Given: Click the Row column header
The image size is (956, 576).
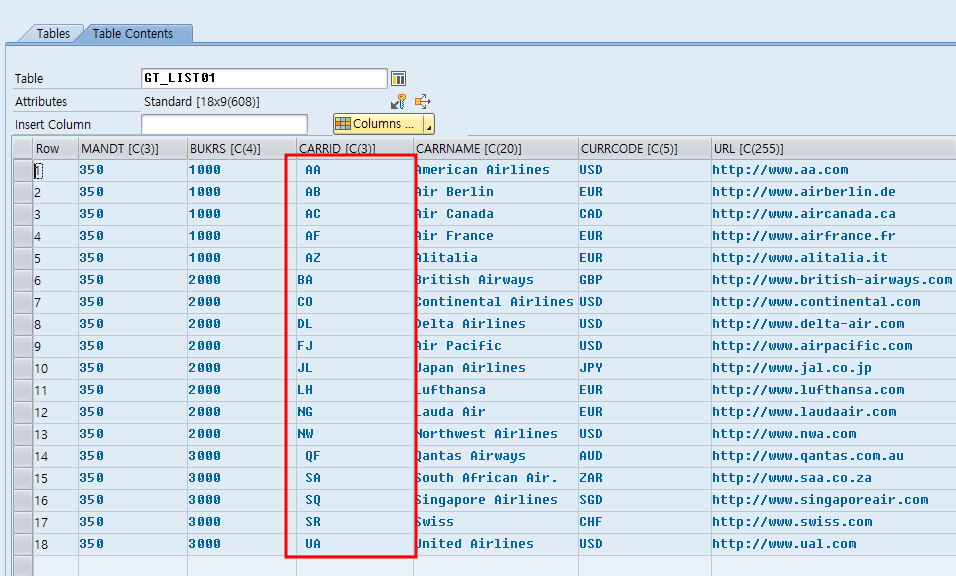Looking at the screenshot, I should click(x=55, y=148).
